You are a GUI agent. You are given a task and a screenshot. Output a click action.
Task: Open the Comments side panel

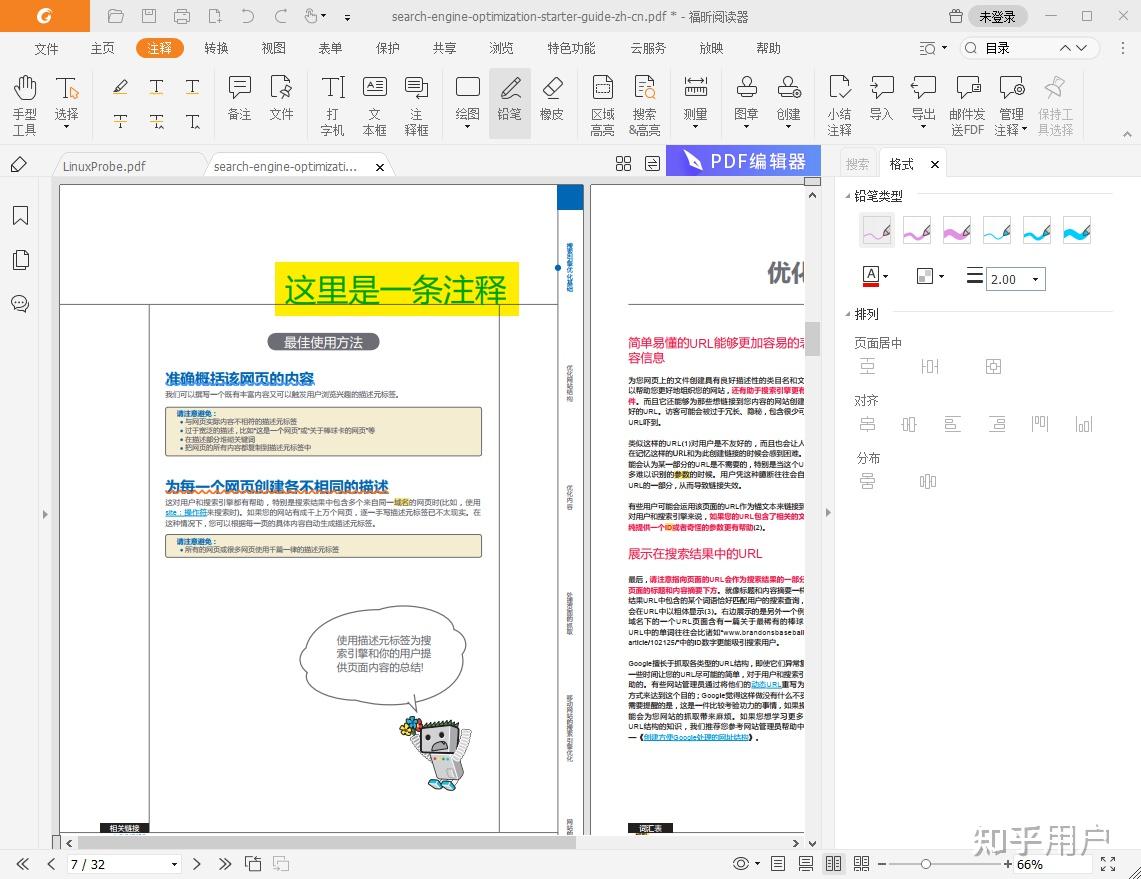pos(20,303)
